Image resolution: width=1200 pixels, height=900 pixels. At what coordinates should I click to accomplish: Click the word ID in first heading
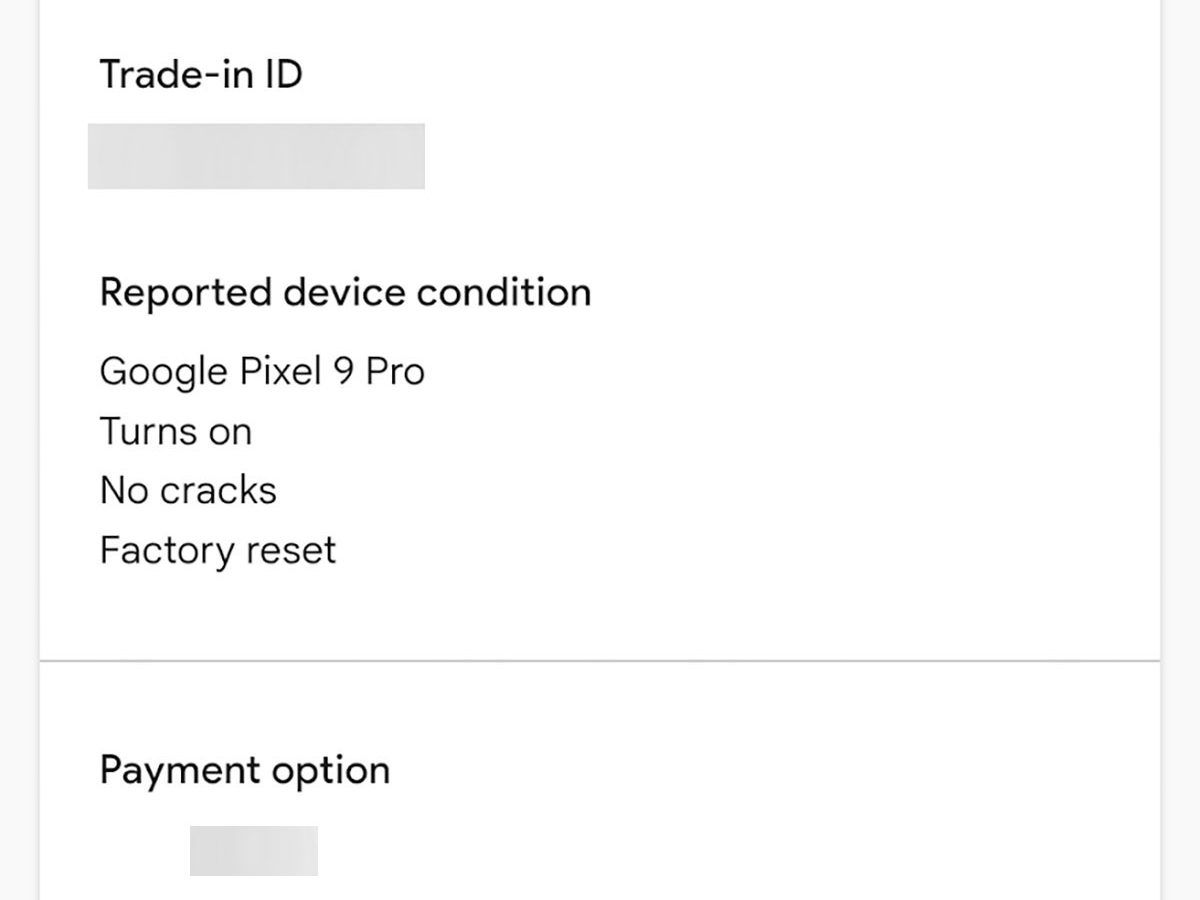[x=283, y=75]
